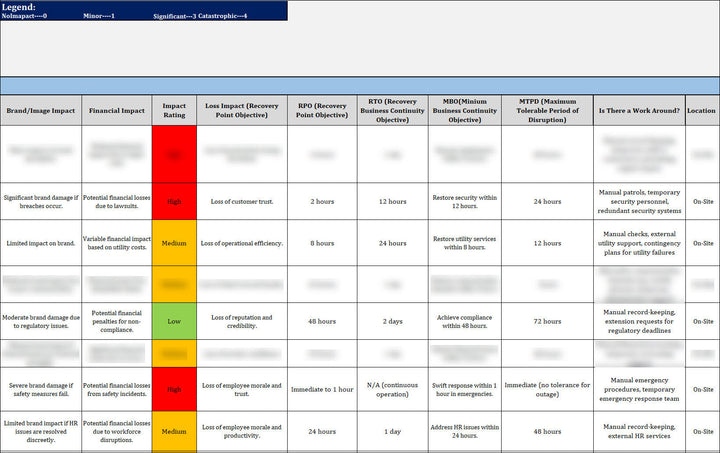Select the Brand/Image Impact header cell
Image resolution: width=720 pixels, height=453 pixels.
click(x=41, y=110)
